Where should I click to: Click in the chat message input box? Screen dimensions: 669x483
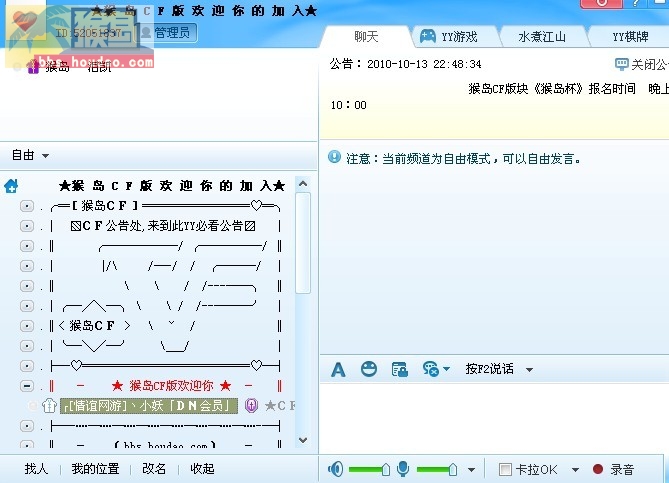(494, 418)
